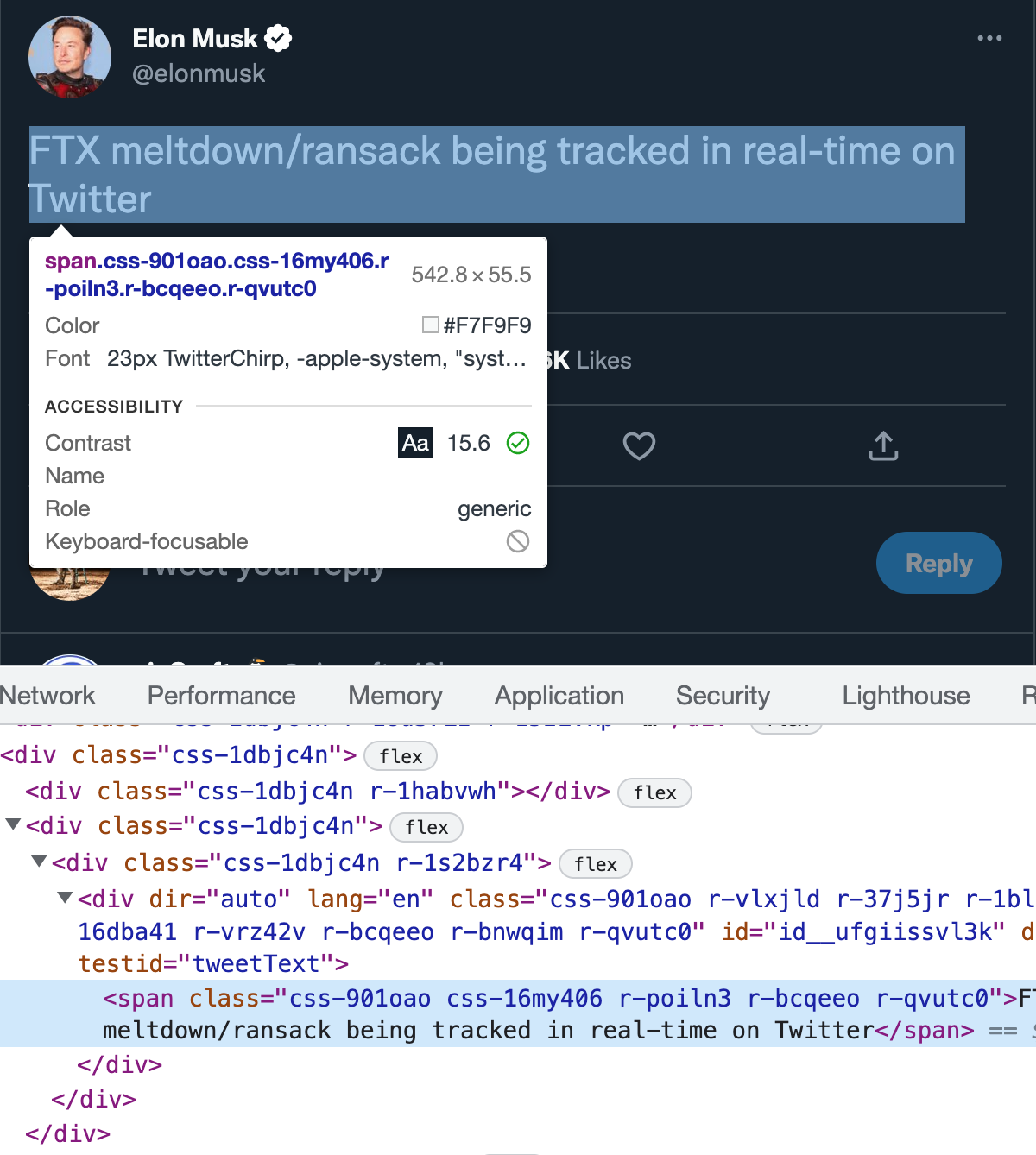This screenshot has height=1155, width=1036.
Task: Click the share upload icon
Action: coord(883,445)
